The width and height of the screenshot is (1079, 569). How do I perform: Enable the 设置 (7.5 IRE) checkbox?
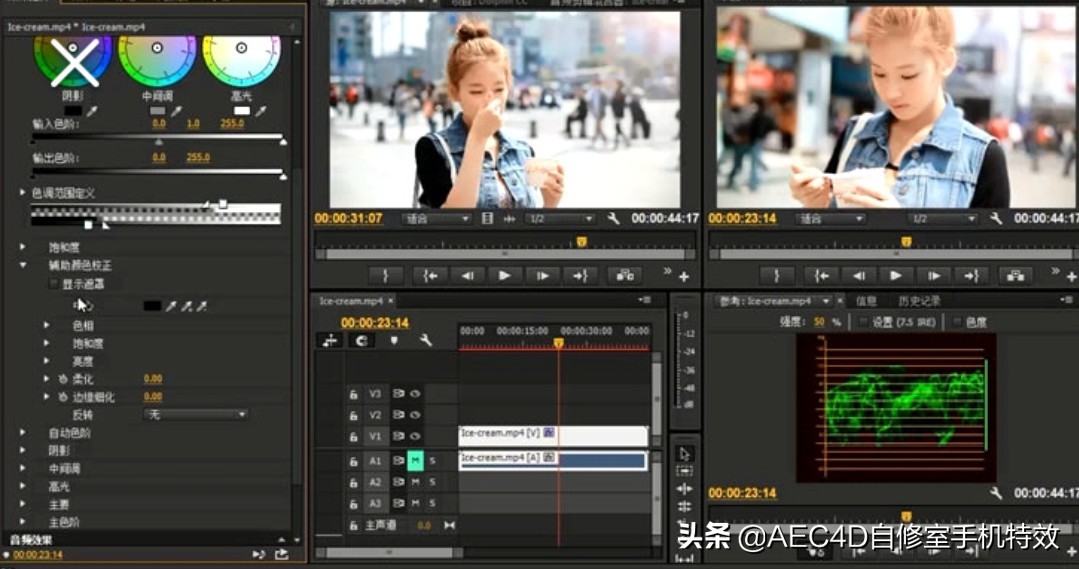pos(864,322)
